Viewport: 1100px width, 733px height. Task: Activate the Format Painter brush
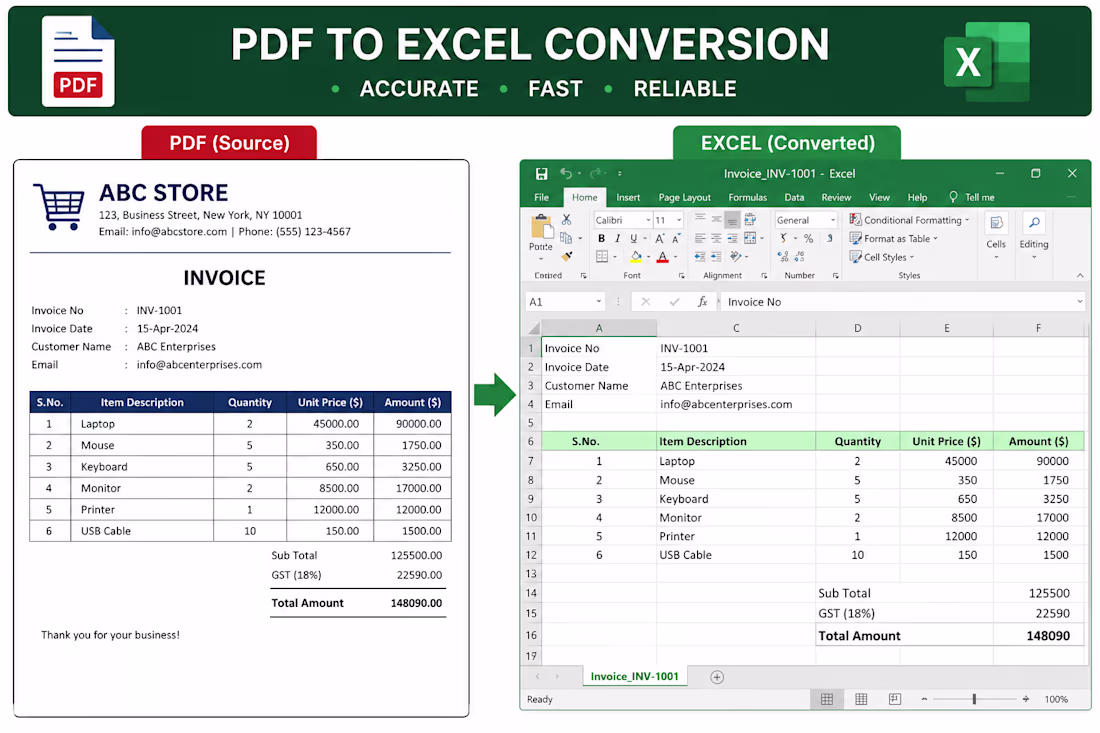(x=567, y=256)
